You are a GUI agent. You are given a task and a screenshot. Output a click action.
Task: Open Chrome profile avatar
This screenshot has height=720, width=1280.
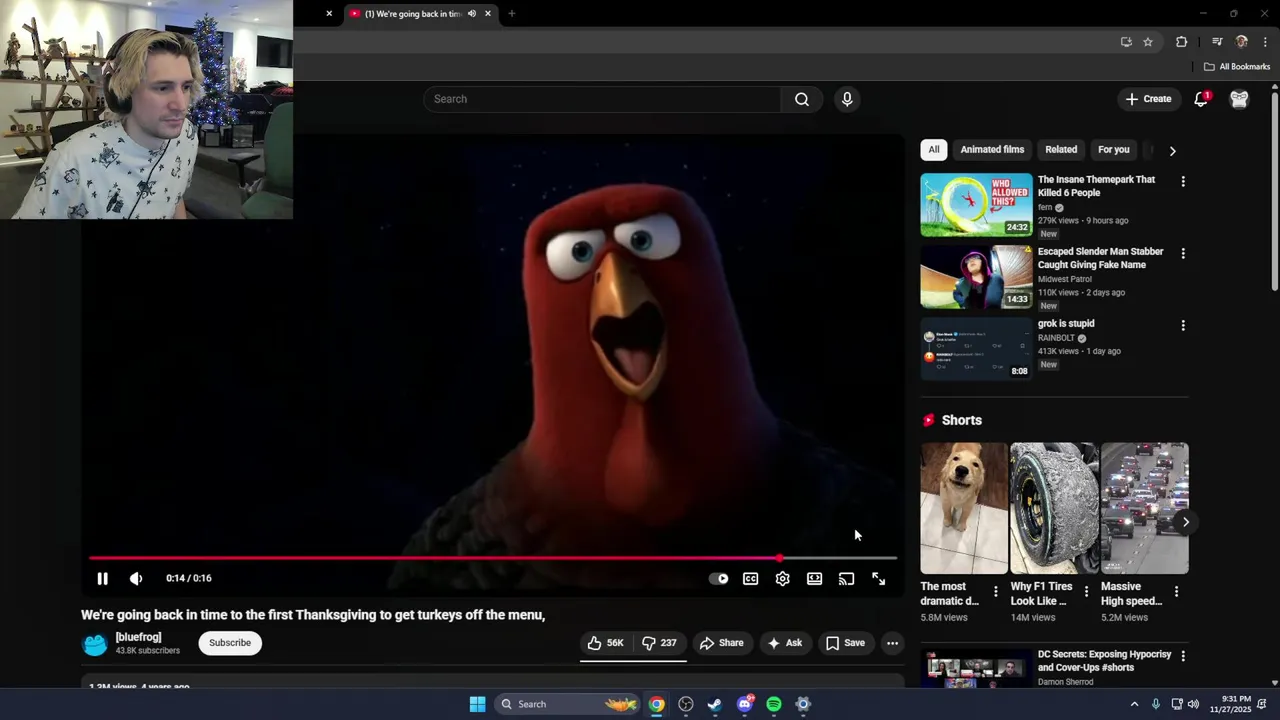1242,42
